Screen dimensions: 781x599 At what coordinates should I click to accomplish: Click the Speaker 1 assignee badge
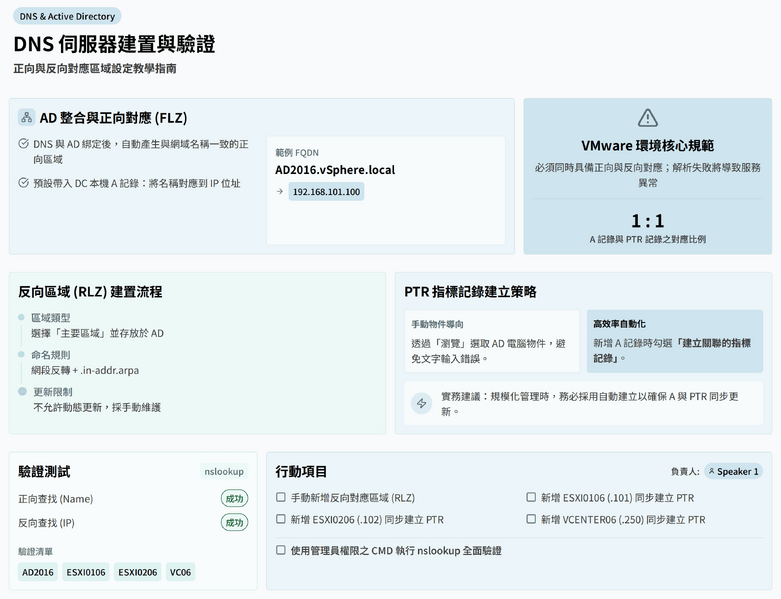(x=733, y=471)
